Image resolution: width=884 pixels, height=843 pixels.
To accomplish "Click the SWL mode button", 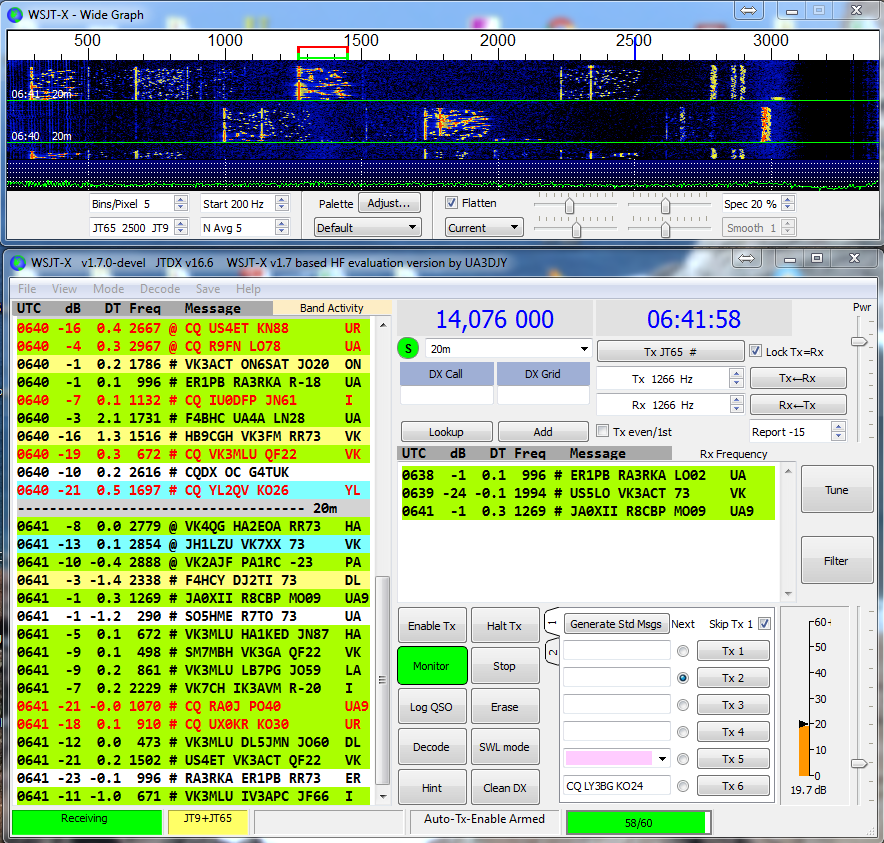I will pyautogui.click(x=505, y=747).
